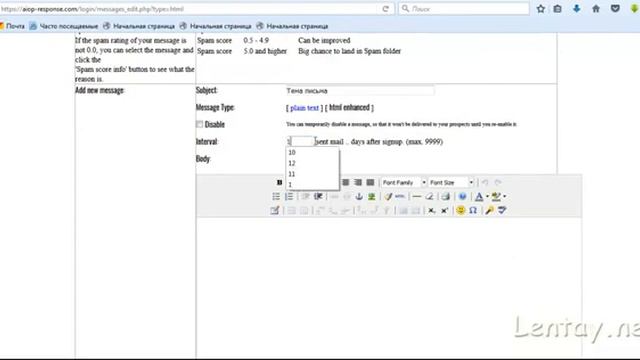Undo last edit in editor
The image size is (640, 360).
[x=485, y=182]
